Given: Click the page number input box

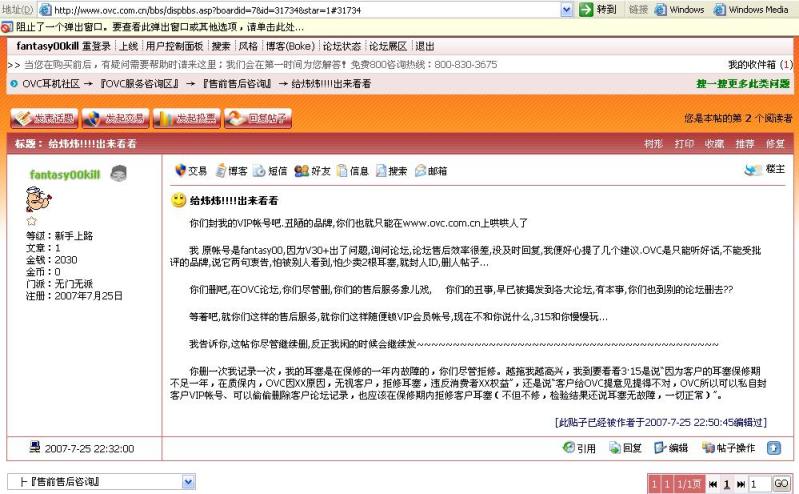Looking at the screenshot, I should (x=759, y=484).
